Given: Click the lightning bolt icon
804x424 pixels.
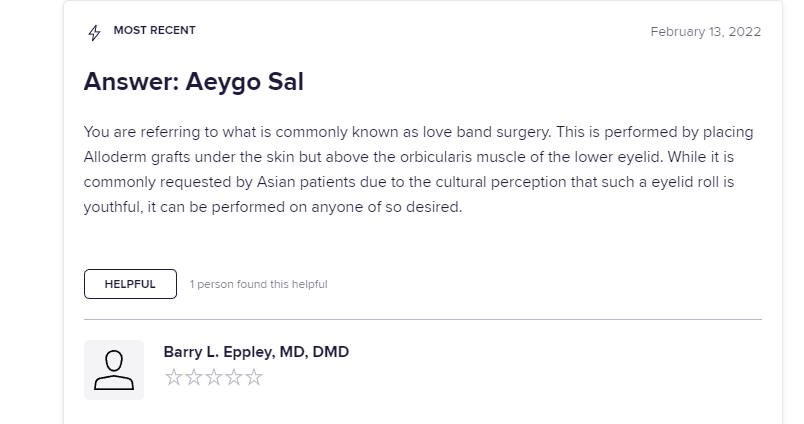Looking at the screenshot, I should click(94, 33).
